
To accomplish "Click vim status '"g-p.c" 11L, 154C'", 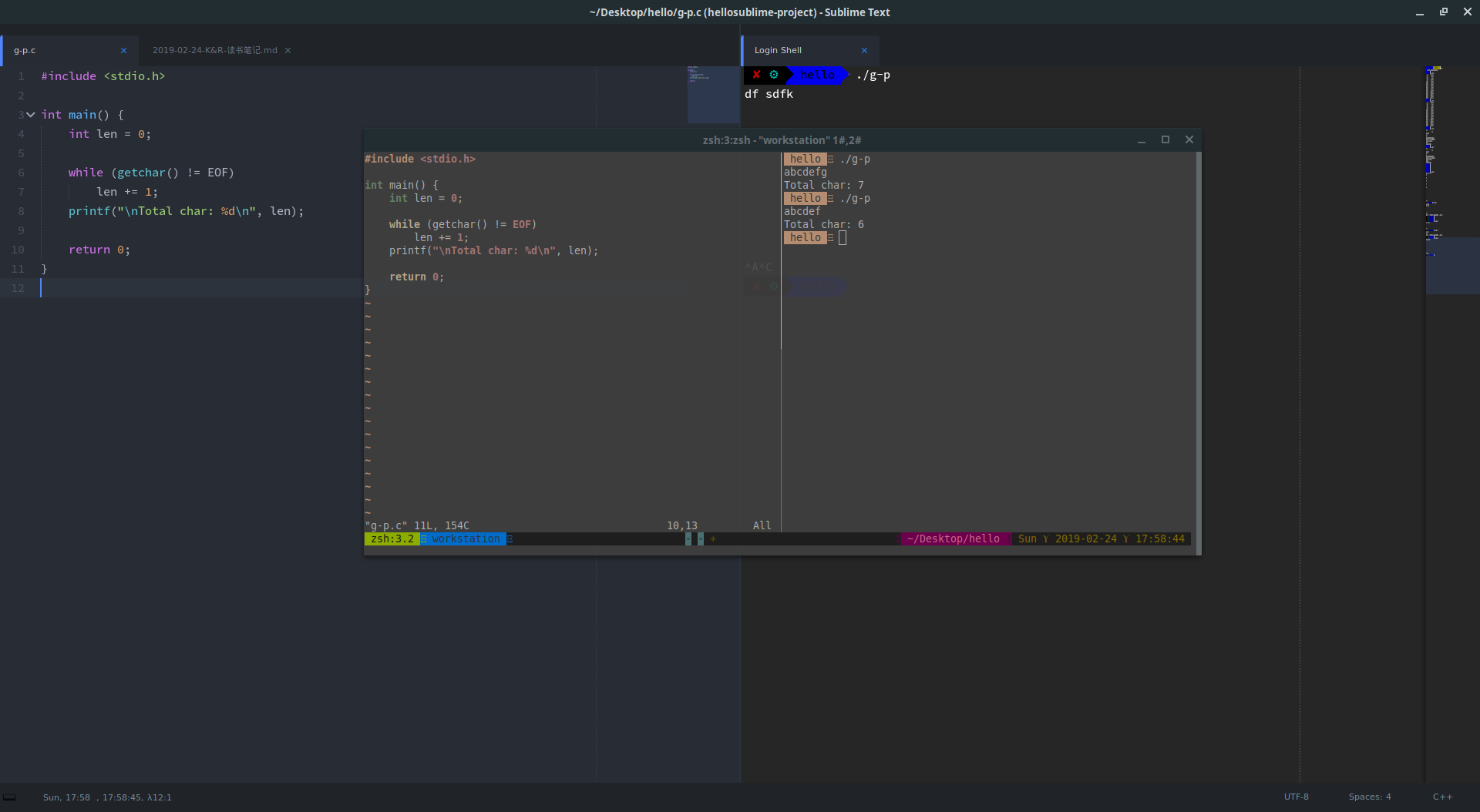I will 417,526.
